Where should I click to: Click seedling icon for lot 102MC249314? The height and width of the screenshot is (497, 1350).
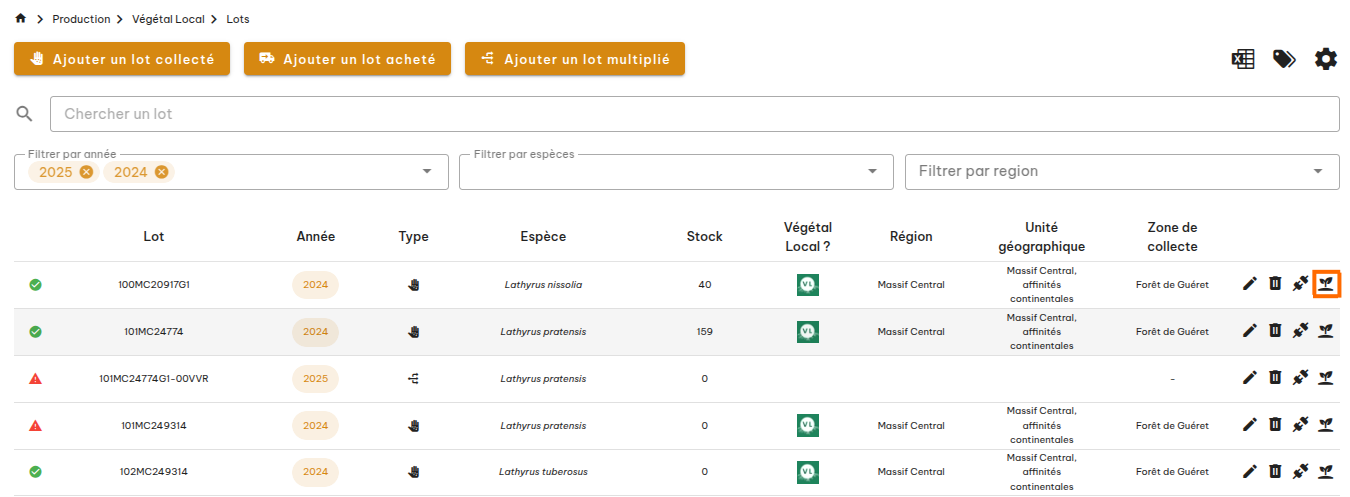pyautogui.click(x=1326, y=471)
